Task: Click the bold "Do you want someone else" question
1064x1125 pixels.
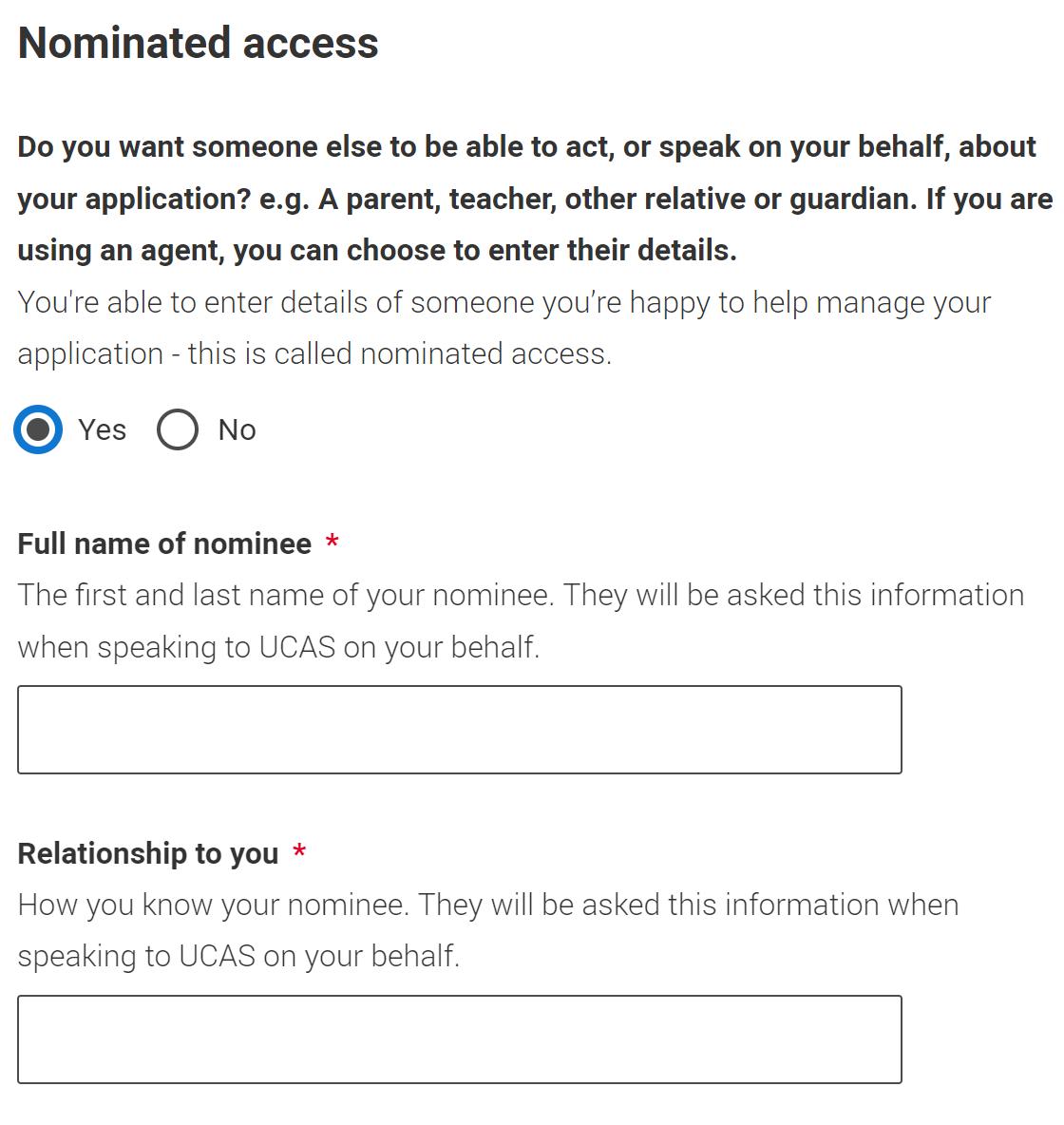Action: [526, 147]
